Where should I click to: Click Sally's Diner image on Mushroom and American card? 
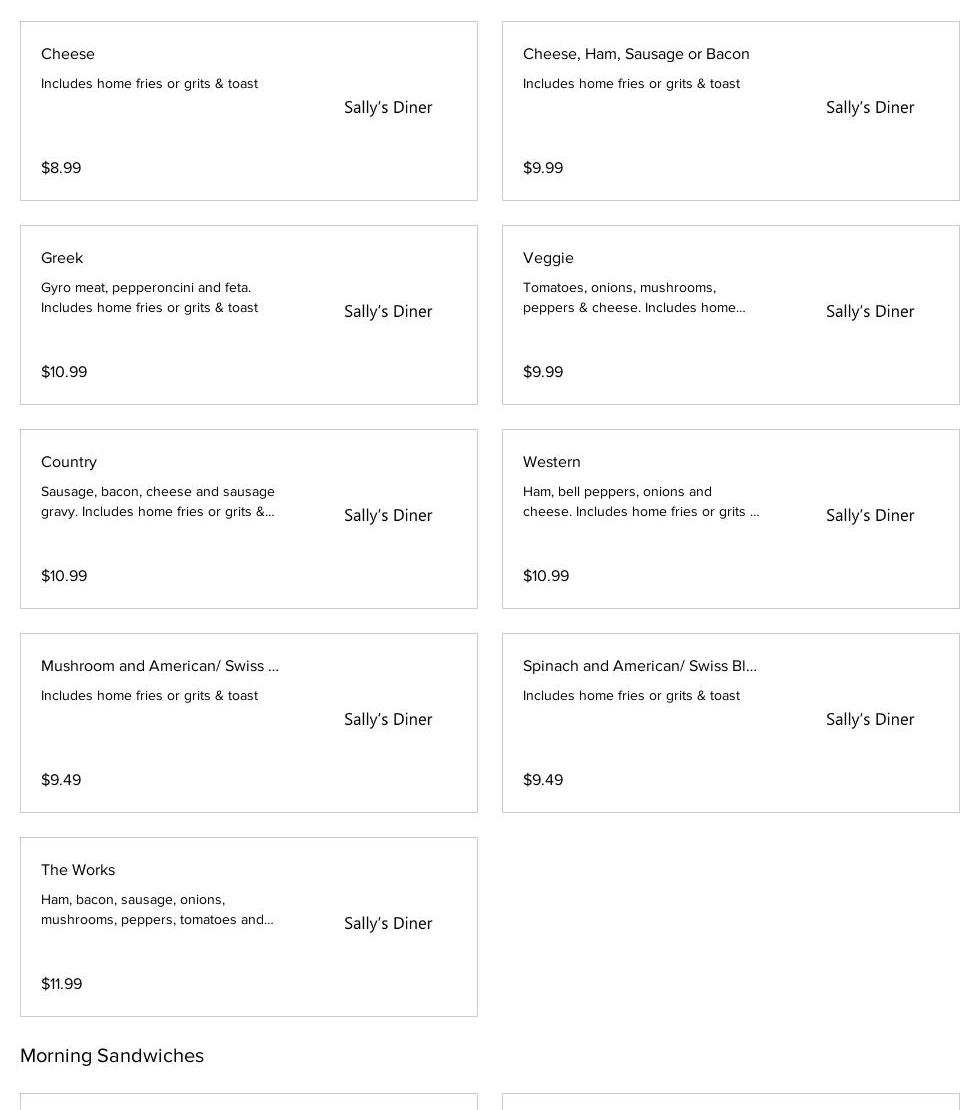pyautogui.click(x=388, y=720)
